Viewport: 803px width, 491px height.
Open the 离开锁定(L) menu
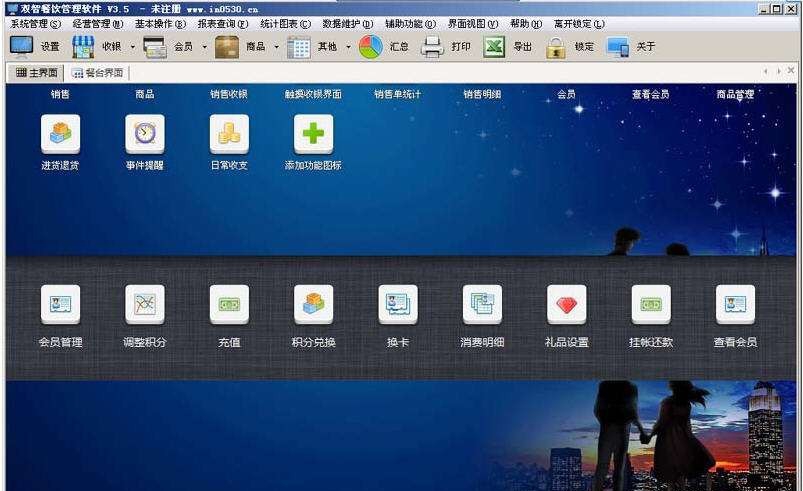coord(579,24)
